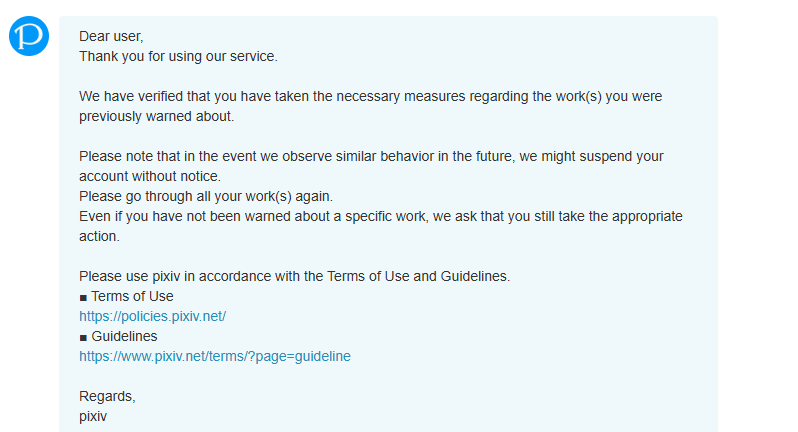
Task: Click the black square bullet before Guidelines
Action: 83,337
